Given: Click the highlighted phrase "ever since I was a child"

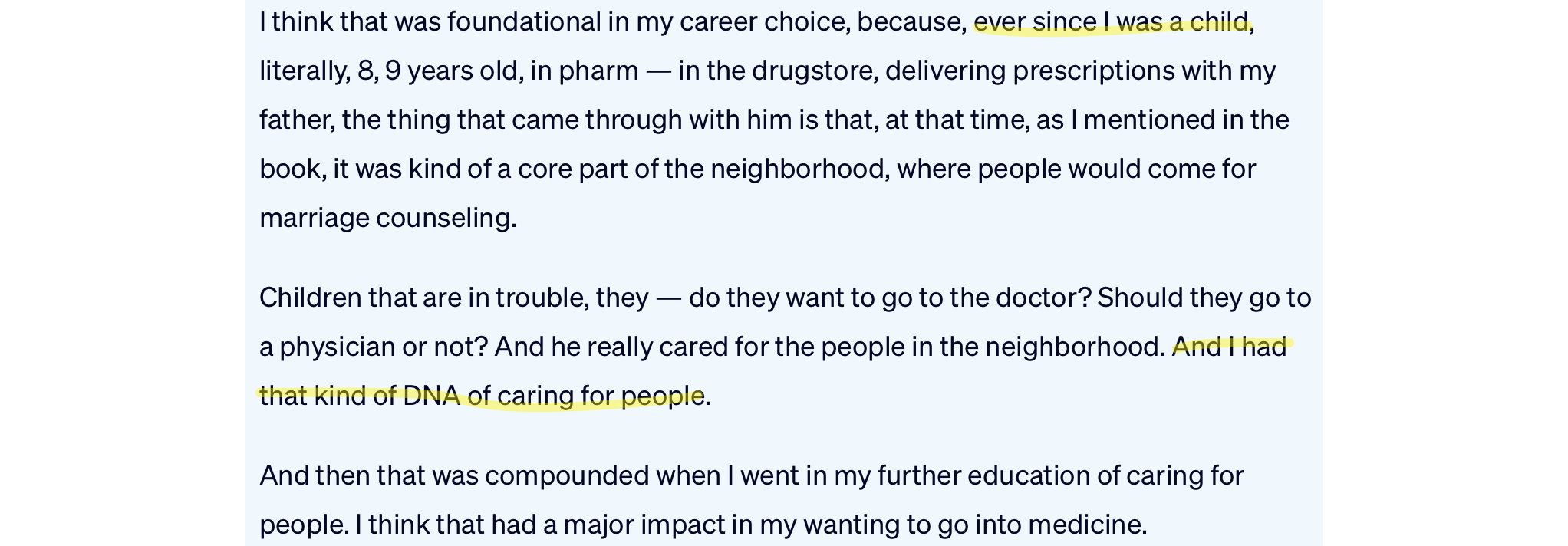Looking at the screenshot, I should (1112, 22).
